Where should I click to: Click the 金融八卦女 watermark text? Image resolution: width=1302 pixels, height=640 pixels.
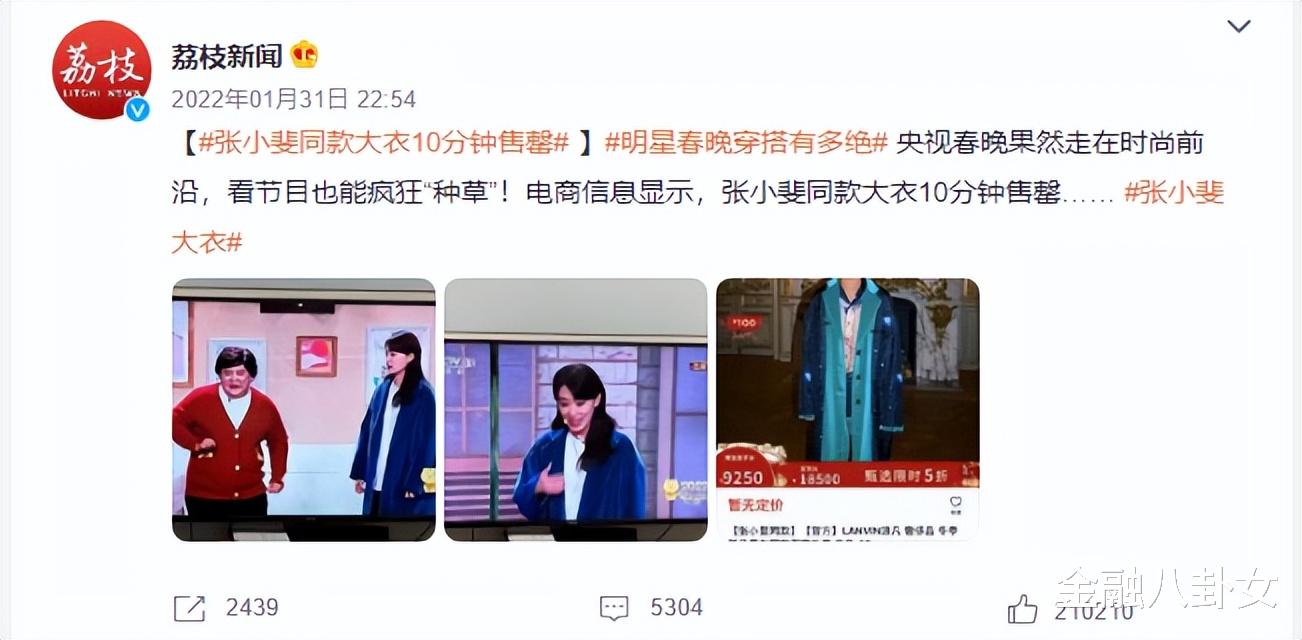click(x=1167, y=588)
